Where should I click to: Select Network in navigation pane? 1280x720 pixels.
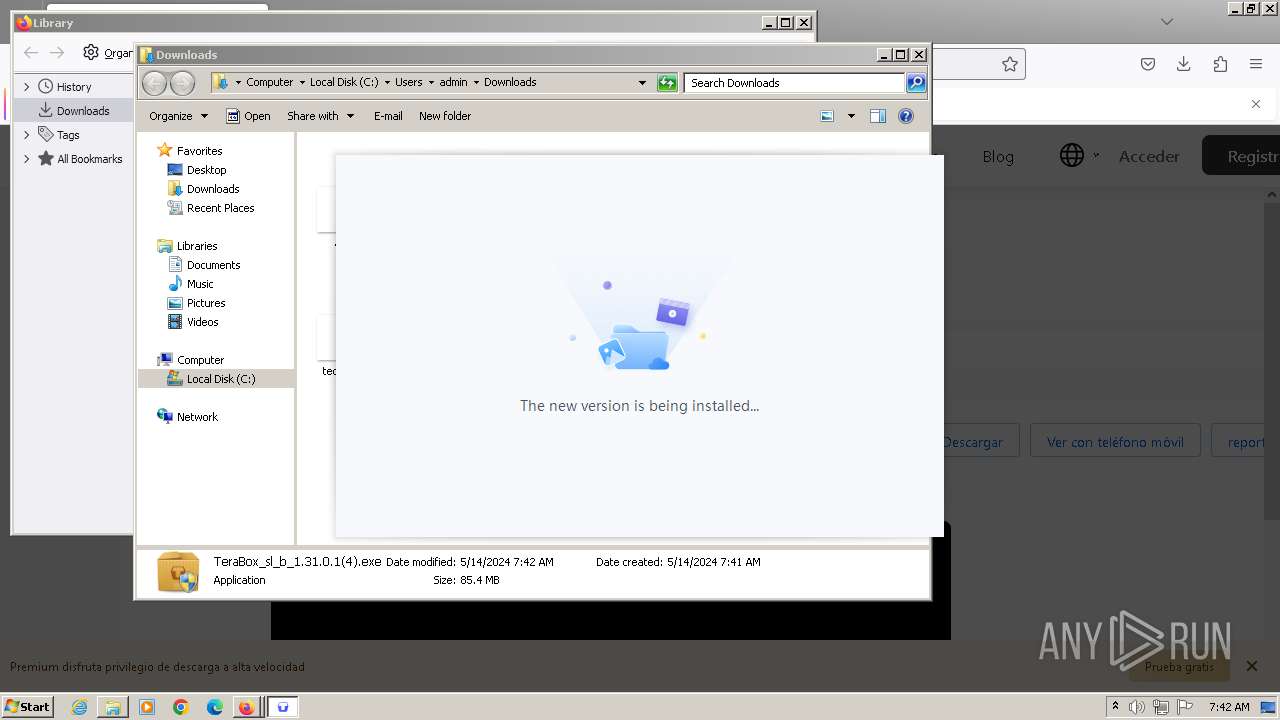click(x=197, y=417)
